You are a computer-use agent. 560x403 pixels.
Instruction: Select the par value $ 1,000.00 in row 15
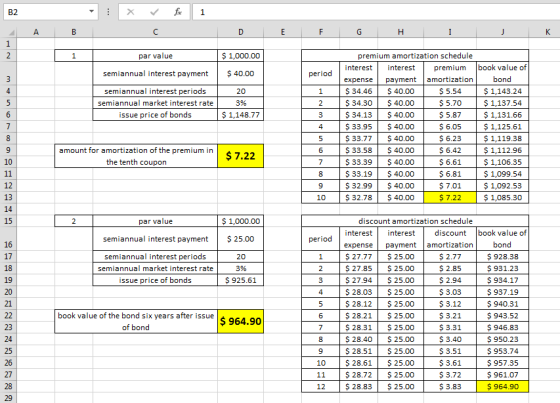[x=240, y=221]
